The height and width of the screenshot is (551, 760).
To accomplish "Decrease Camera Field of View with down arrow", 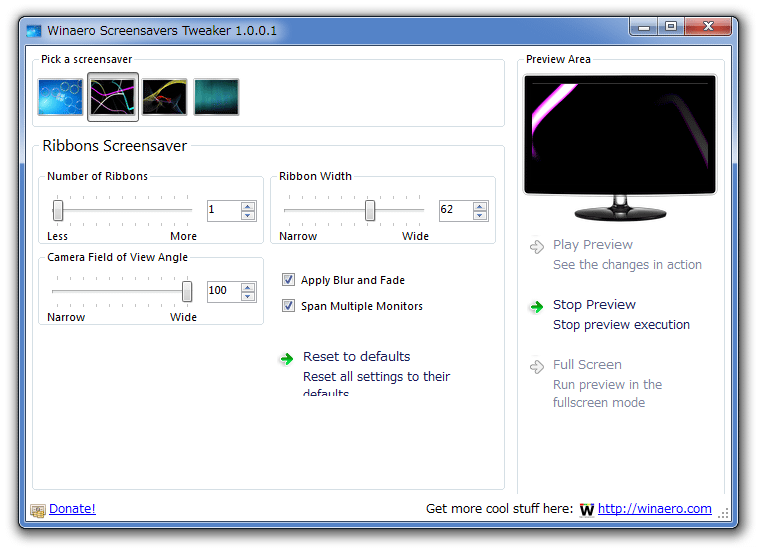I will 248,296.
